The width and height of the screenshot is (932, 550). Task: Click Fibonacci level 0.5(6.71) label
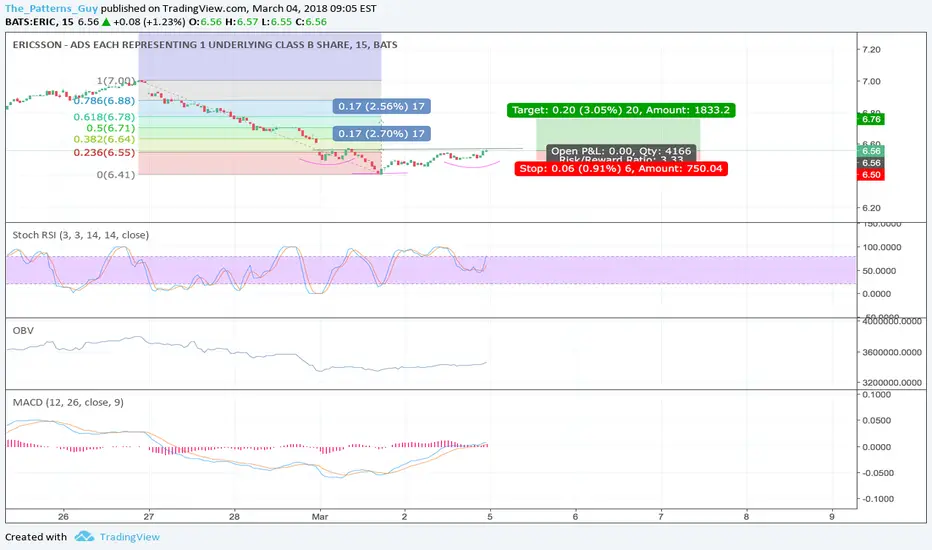click(x=111, y=128)
